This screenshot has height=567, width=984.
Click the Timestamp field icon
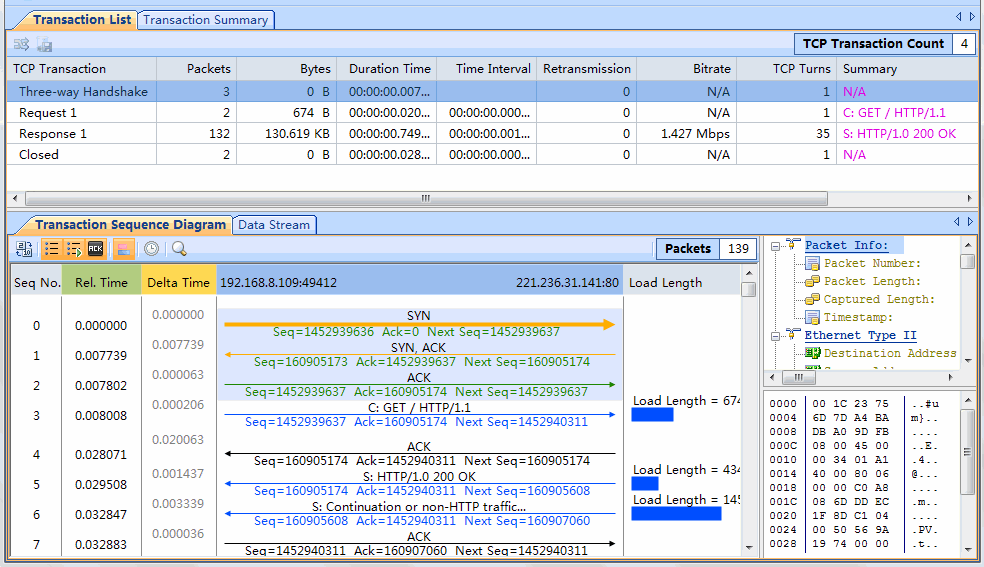point(813,317)
